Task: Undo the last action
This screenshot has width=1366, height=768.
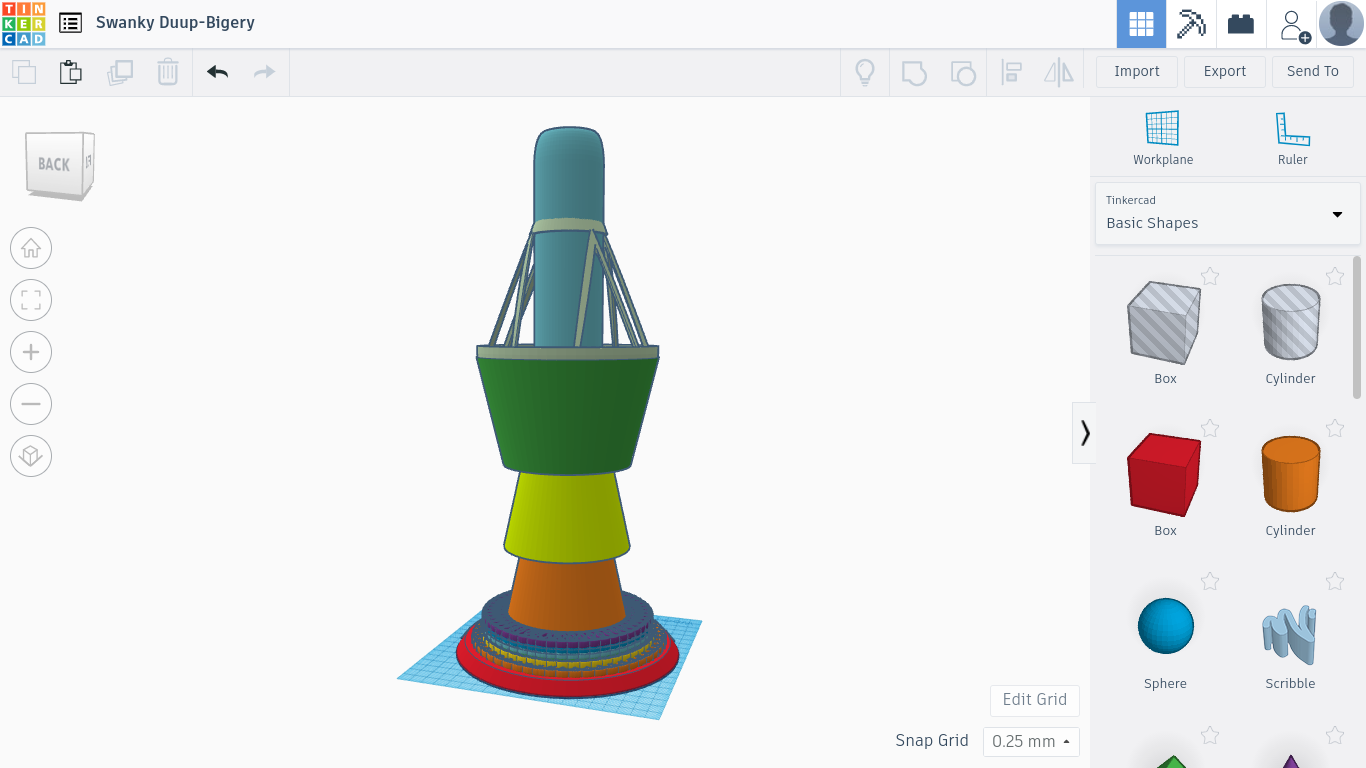Action: coord(217,72)
